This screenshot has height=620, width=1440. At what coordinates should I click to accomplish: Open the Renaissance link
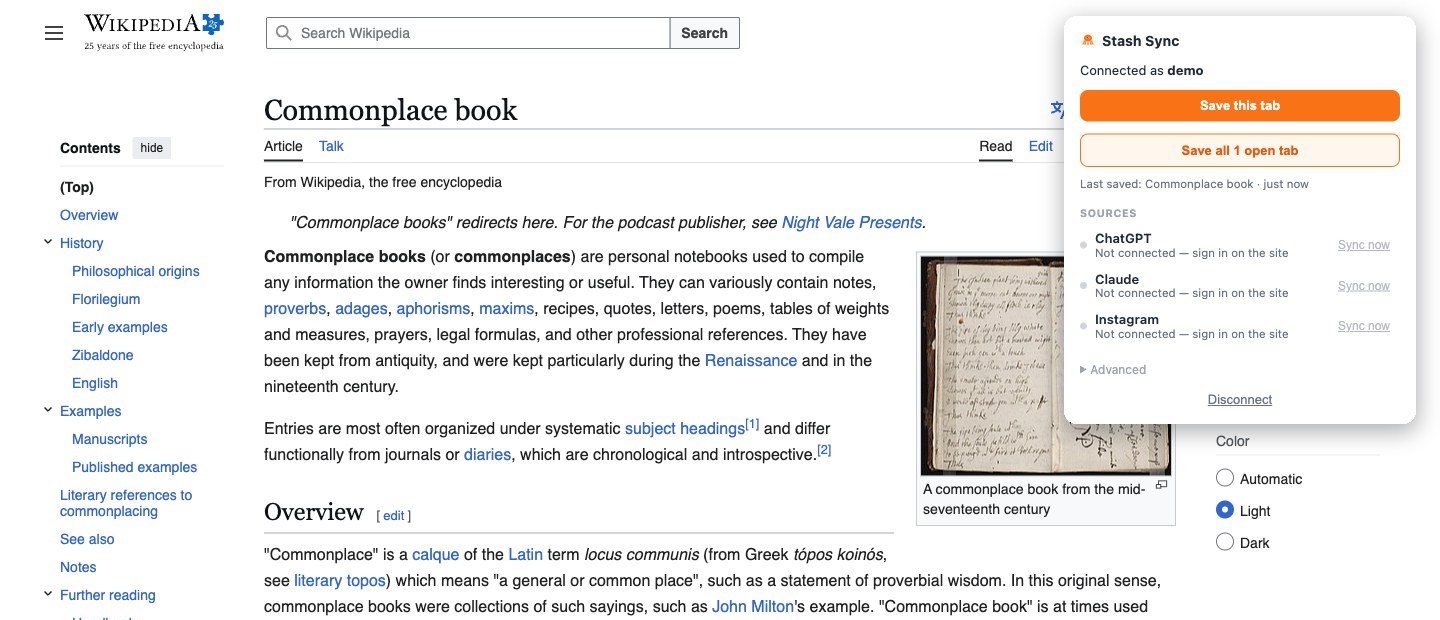tap(751, 360)
